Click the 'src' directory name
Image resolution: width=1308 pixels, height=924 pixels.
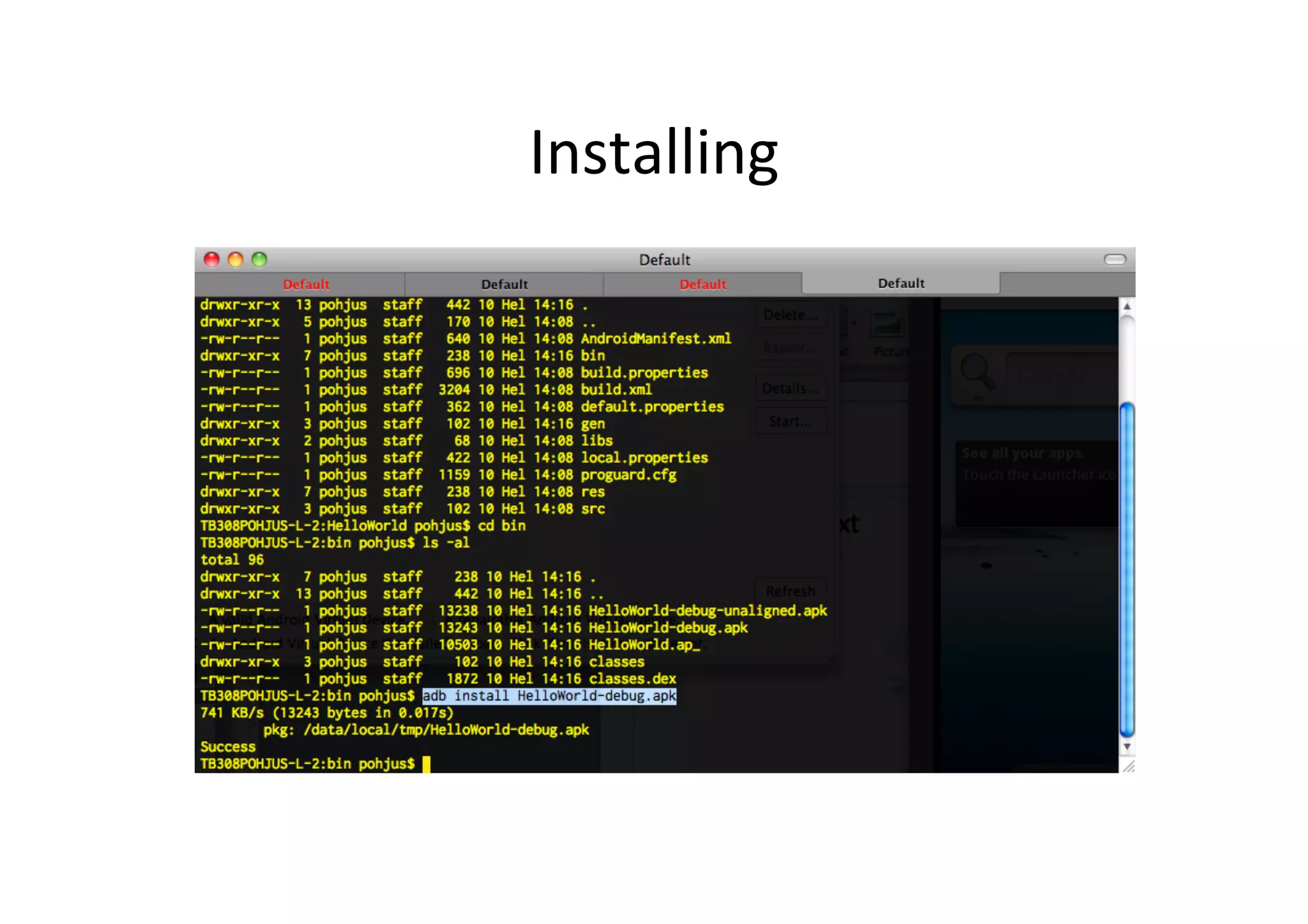pyautogui.click(x=593, y=509)
